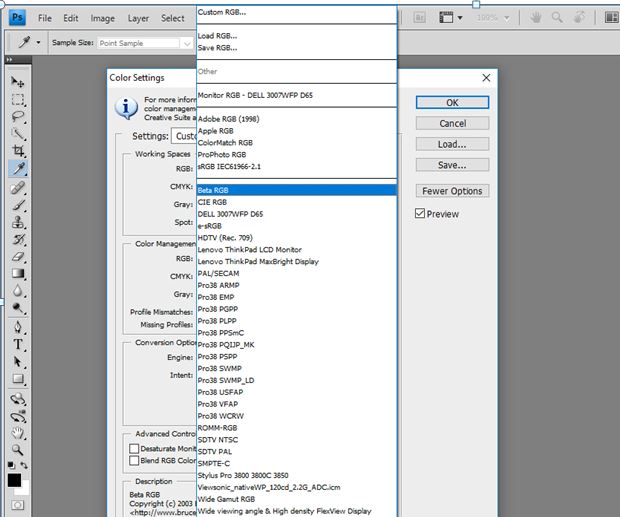Select the Path Selection tool
This screenshot has width=620, height=517.
pos(17,362)
